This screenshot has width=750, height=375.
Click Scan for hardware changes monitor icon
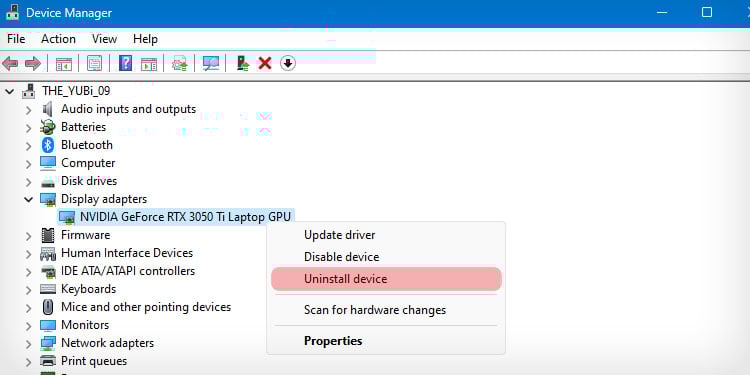point(210,63)
